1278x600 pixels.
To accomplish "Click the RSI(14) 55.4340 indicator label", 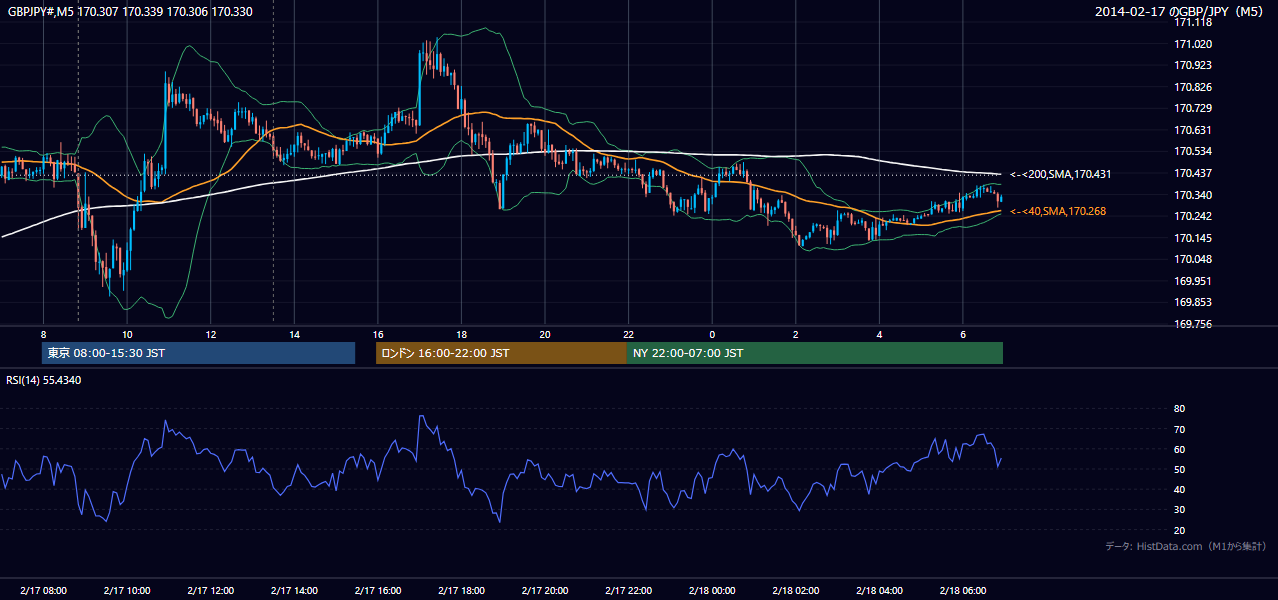I will tap(44, 380).
